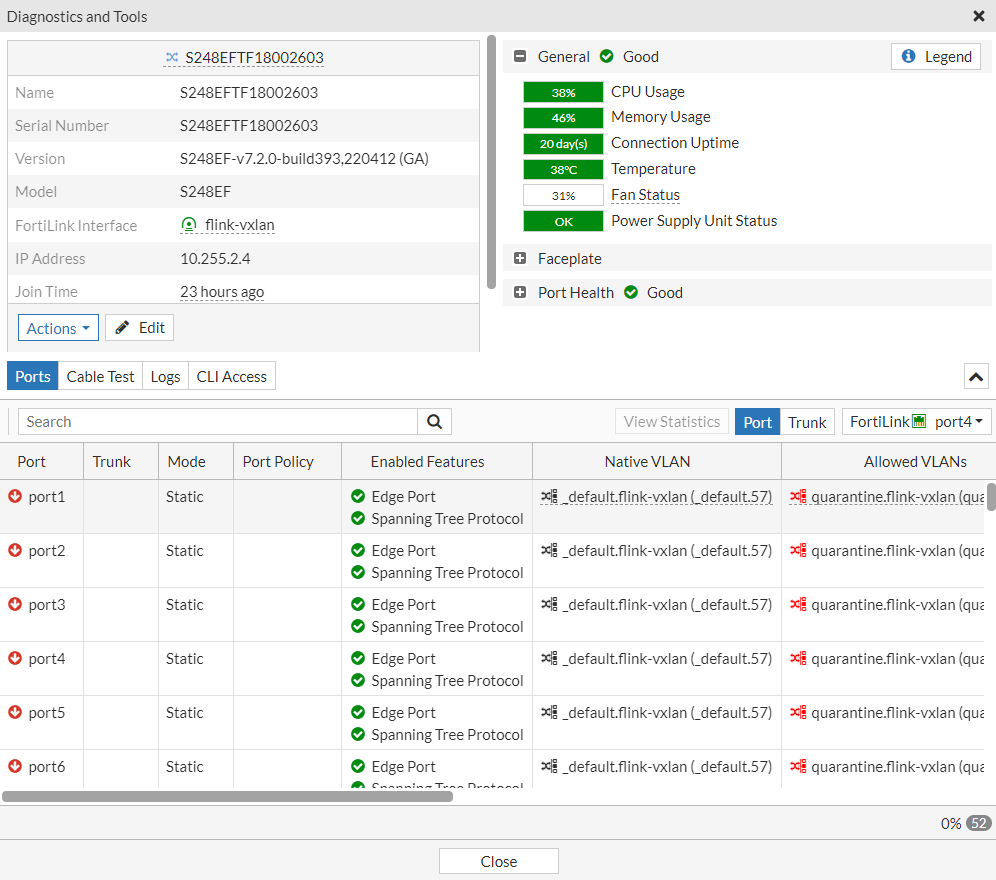Switch to the Cable Test tab

100,376
